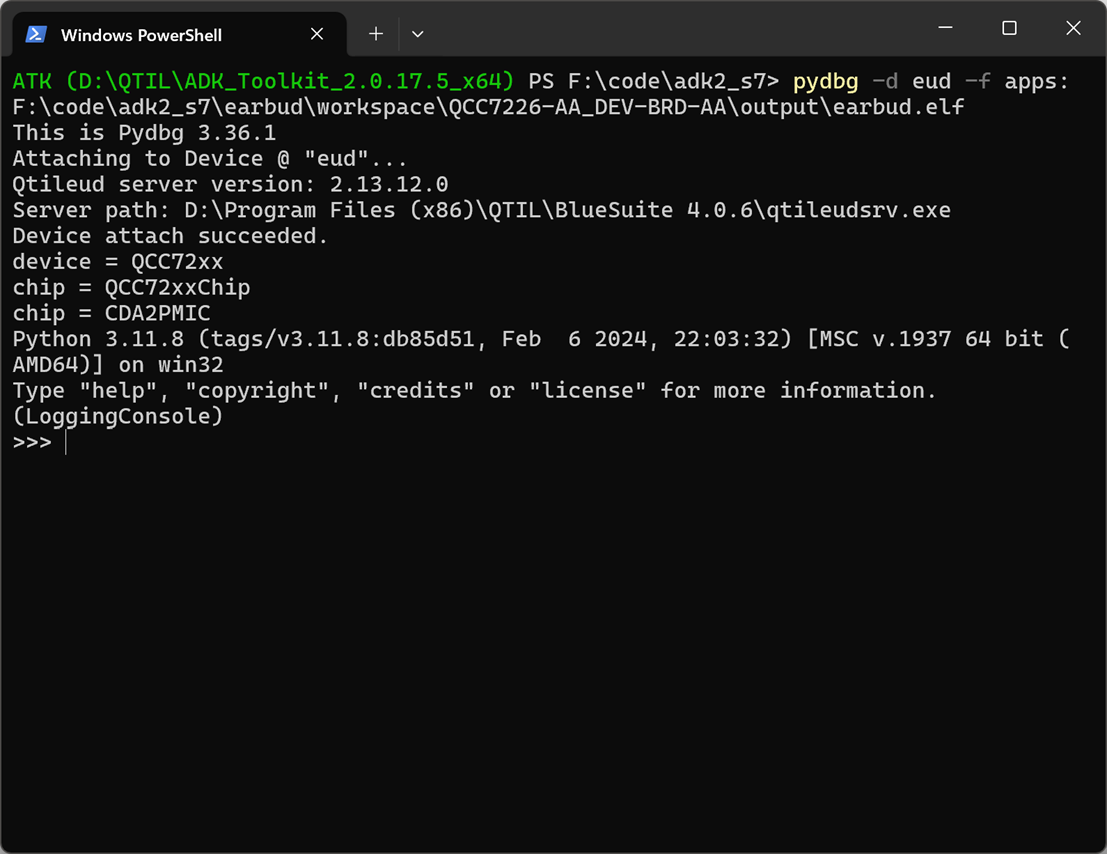
Task: Click the green ATK toolkit prompt text
Action: tap(263, 81)
